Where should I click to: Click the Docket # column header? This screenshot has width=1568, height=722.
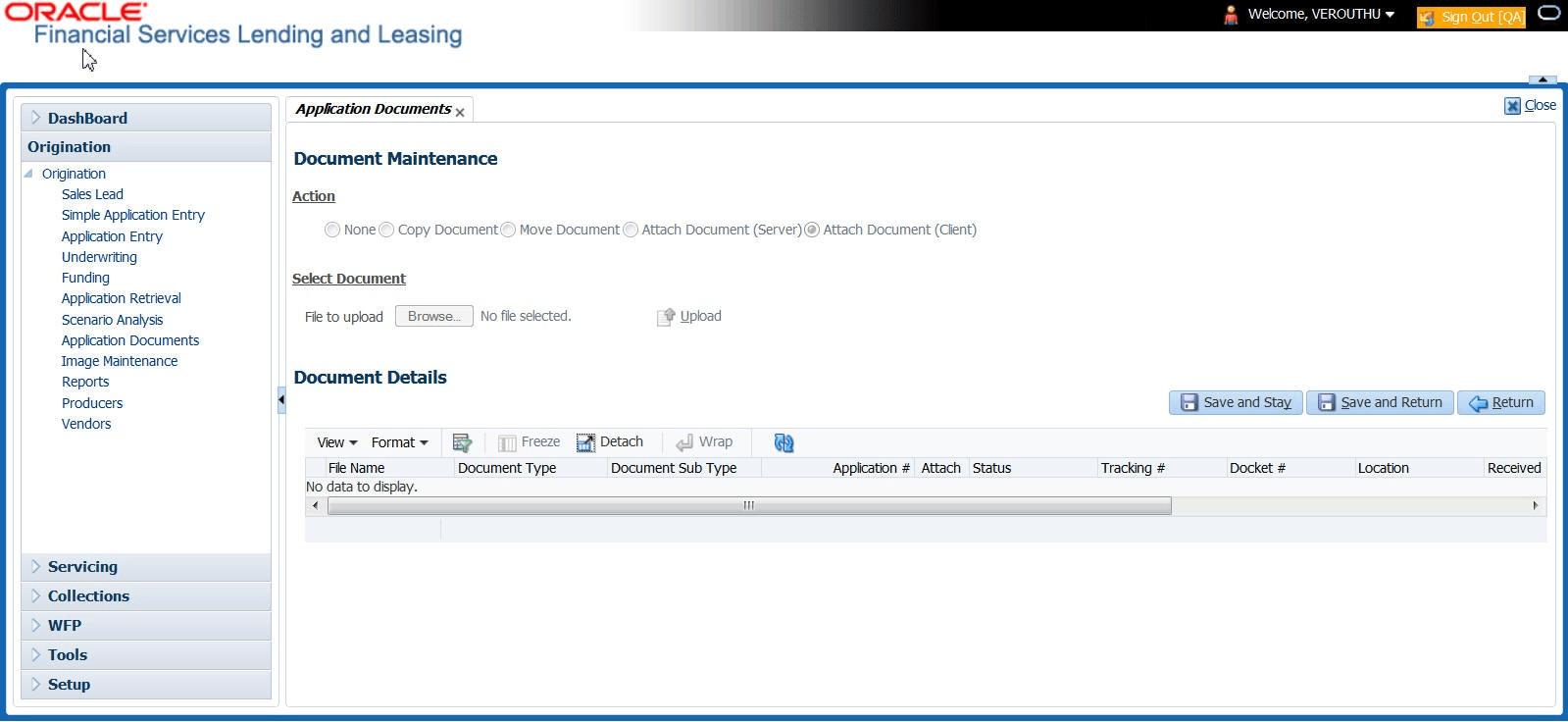click(x=1290, y=468)
